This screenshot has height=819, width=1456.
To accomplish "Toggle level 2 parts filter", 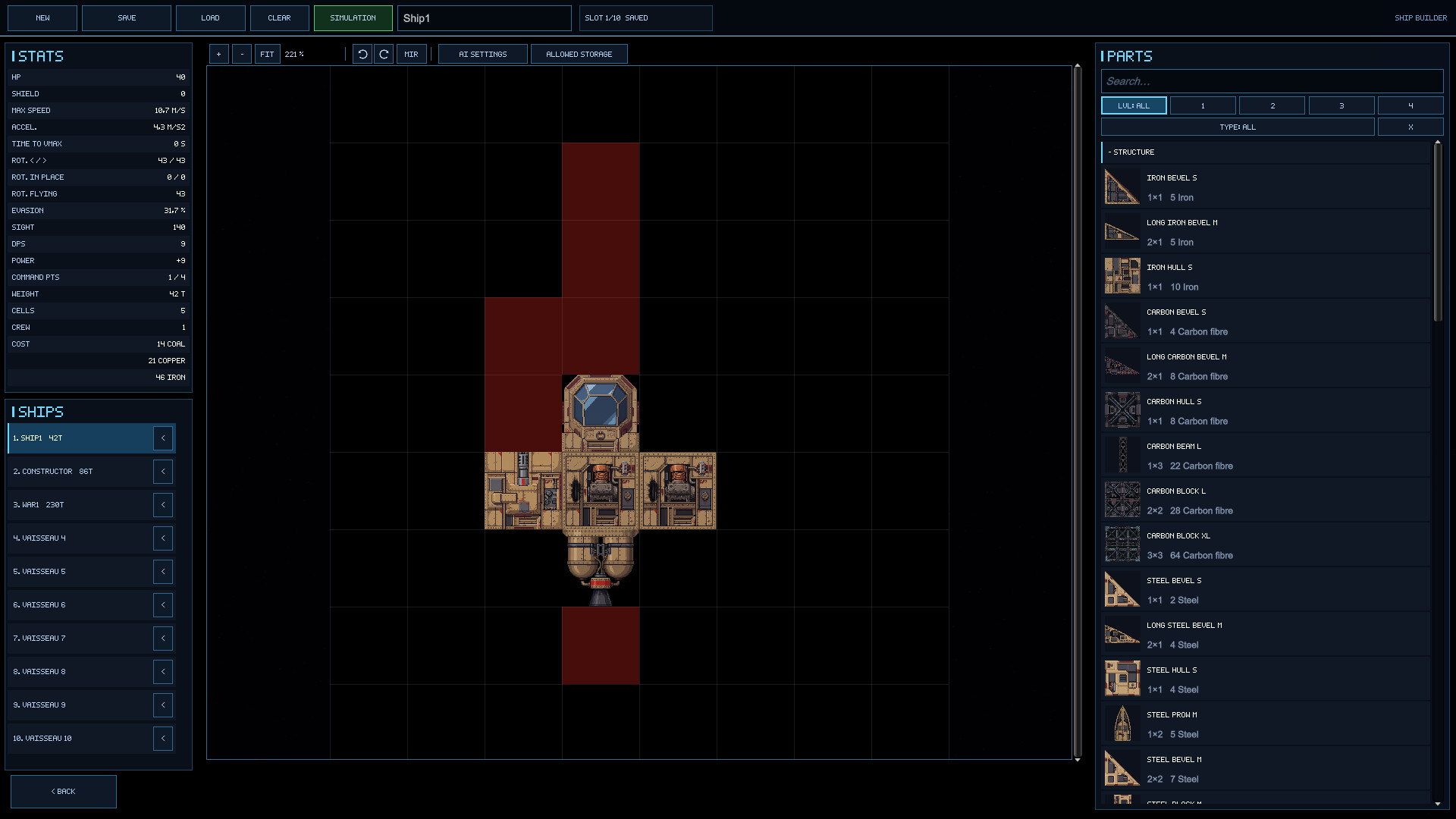I will click(x=1272, y=105).
